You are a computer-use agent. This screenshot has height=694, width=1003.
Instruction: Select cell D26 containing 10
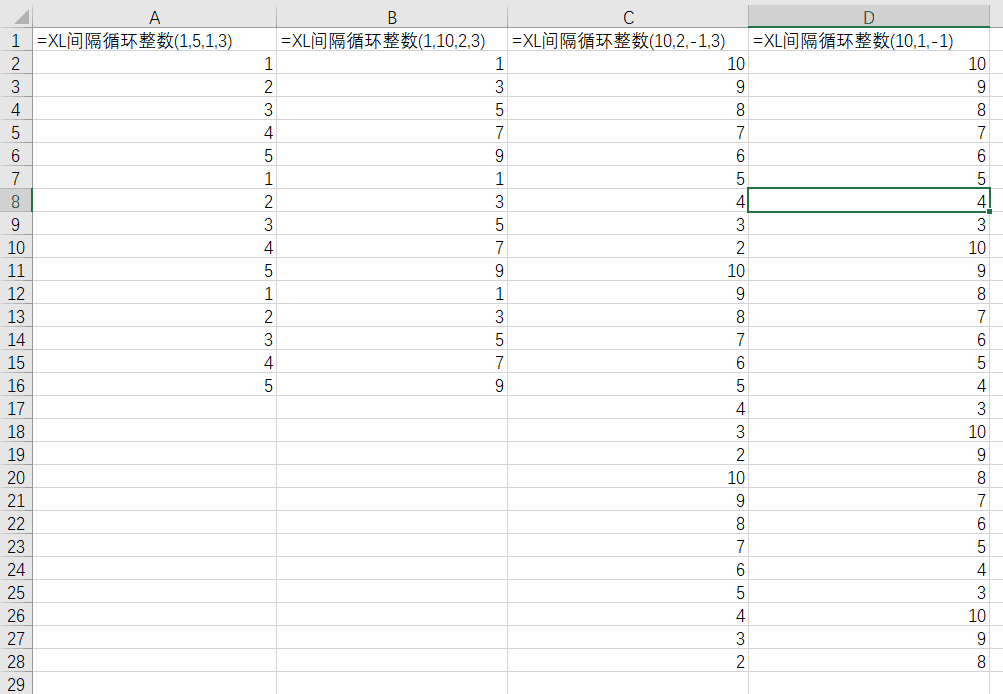pos(869,615)
